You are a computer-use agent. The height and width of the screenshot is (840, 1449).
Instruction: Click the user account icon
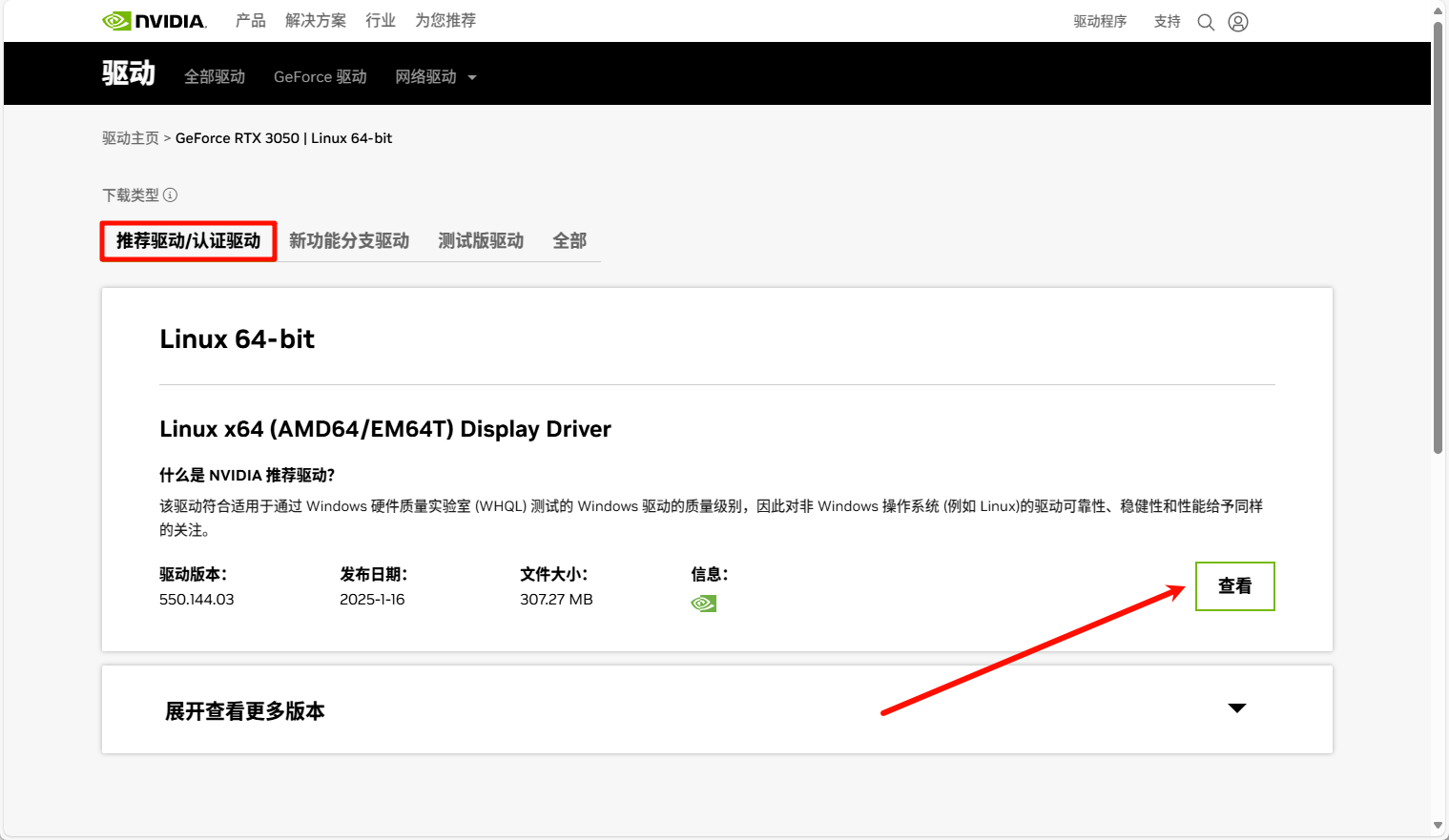coord(1238,22)
